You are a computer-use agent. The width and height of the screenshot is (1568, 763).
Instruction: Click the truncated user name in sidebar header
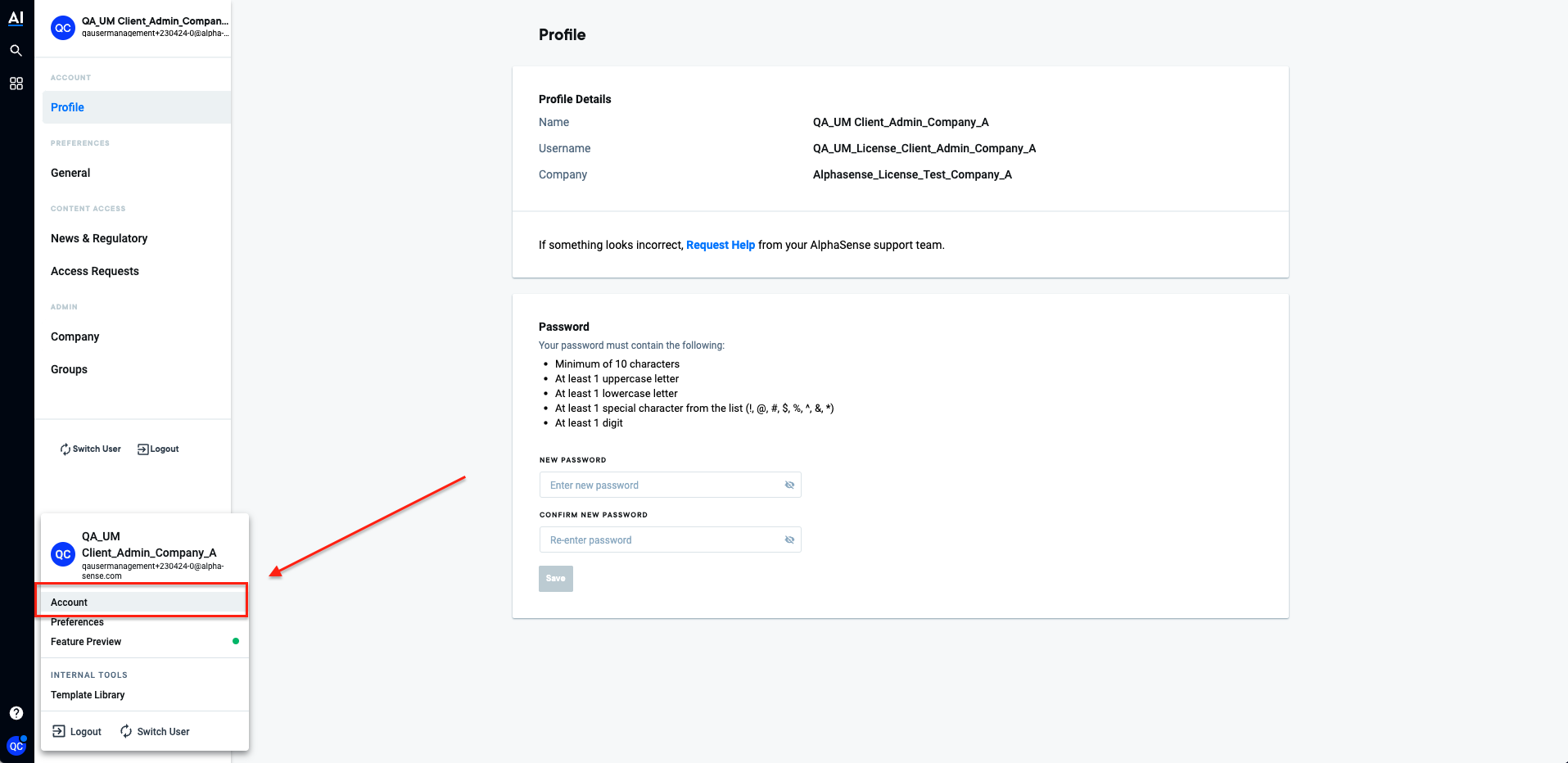(156, 21)
